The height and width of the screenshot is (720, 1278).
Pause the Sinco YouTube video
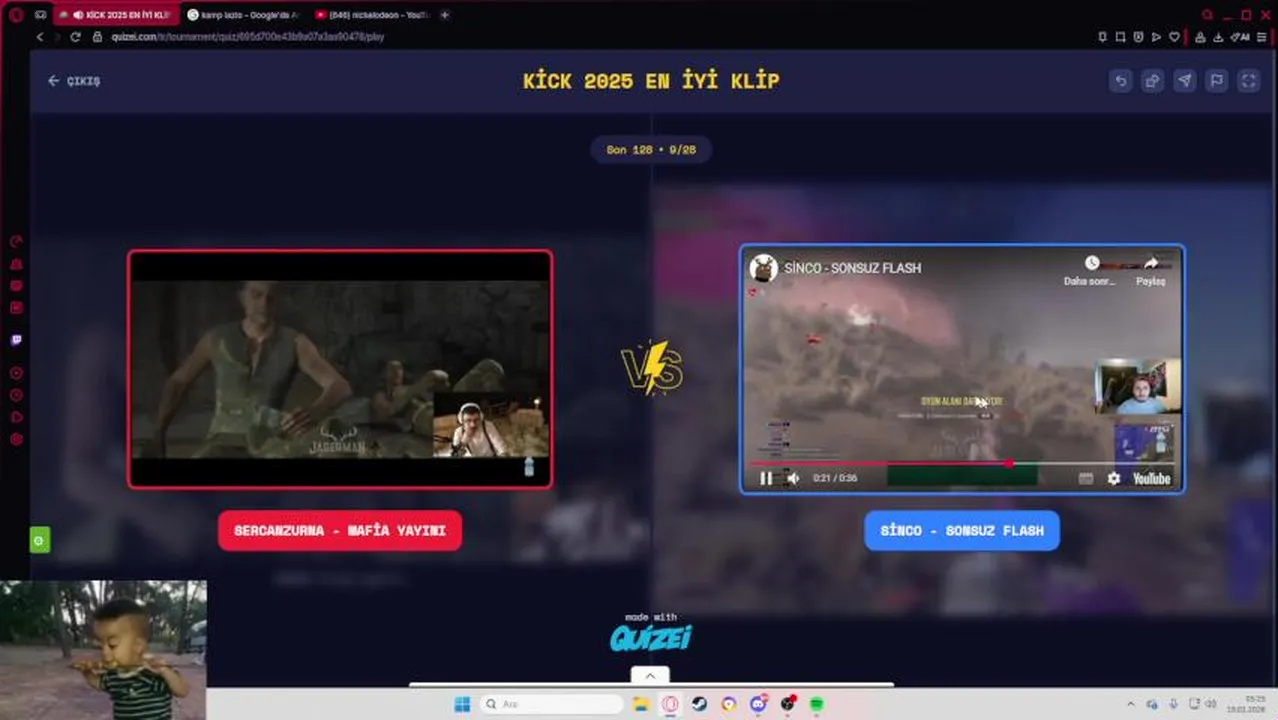coord(766,478)
